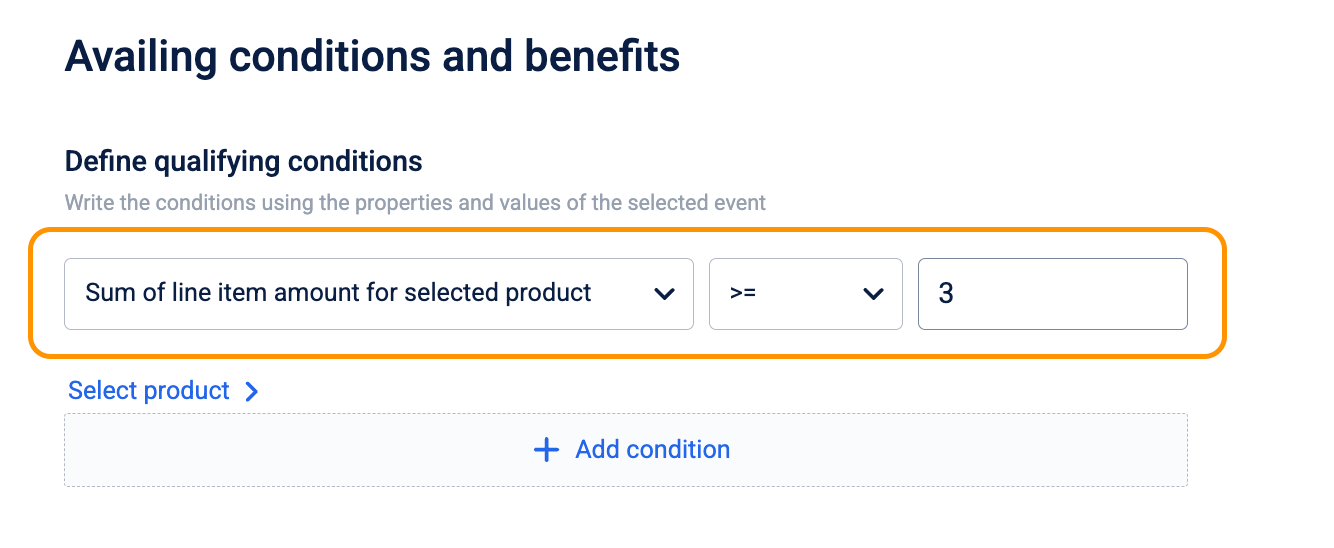This screenshot has height=548, width=1334.
Task: Click the value input field containing 3
Action: click(x=1052, y=294)
